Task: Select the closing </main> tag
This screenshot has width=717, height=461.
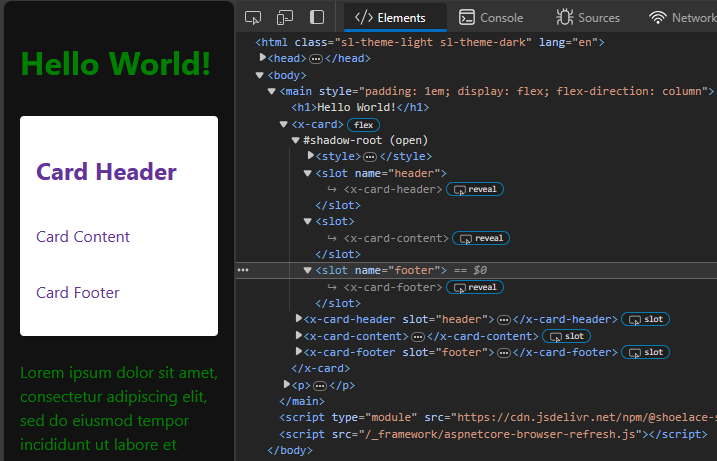Action: [x=302, y=402]
